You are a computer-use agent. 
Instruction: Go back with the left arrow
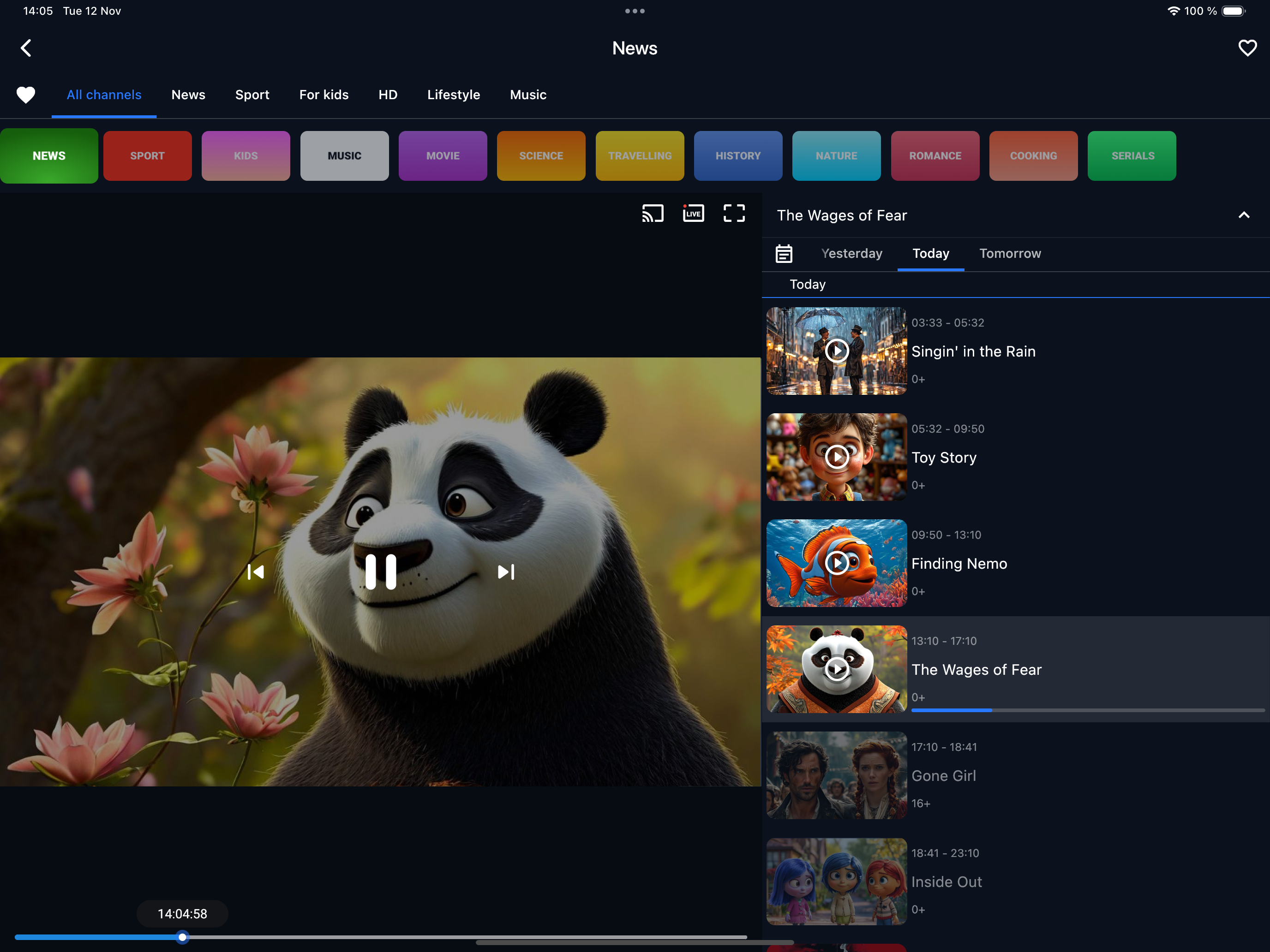pos(26,48)
